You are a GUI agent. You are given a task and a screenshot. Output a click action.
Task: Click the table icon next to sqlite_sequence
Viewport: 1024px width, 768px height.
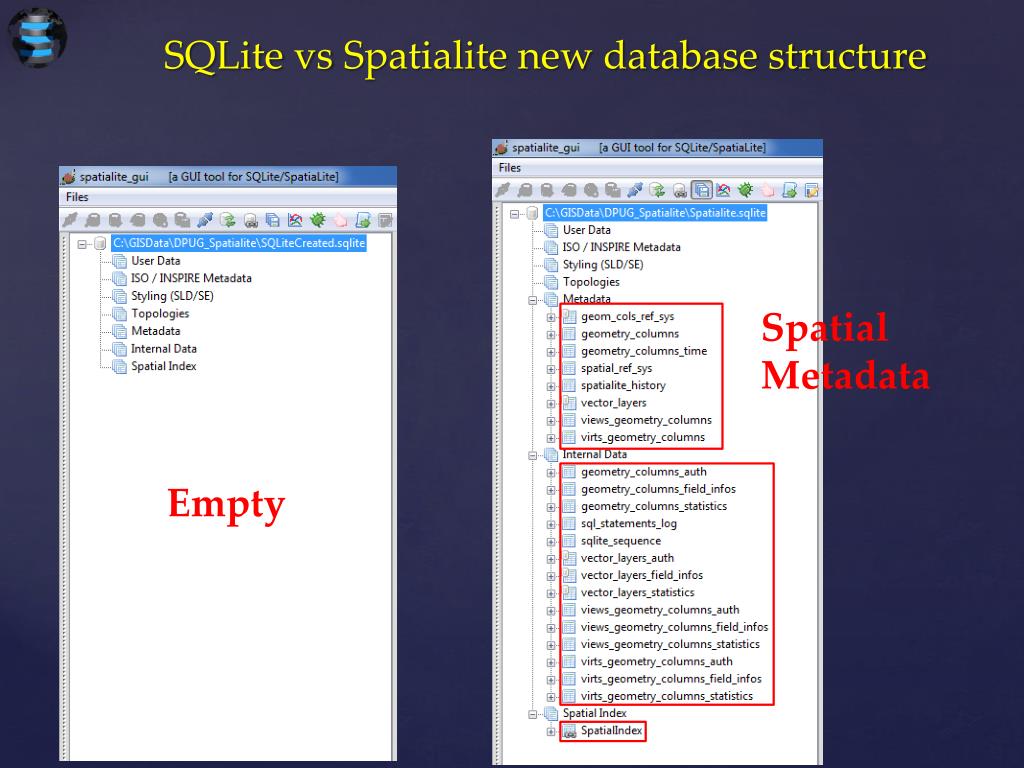(x=569, y=541)
